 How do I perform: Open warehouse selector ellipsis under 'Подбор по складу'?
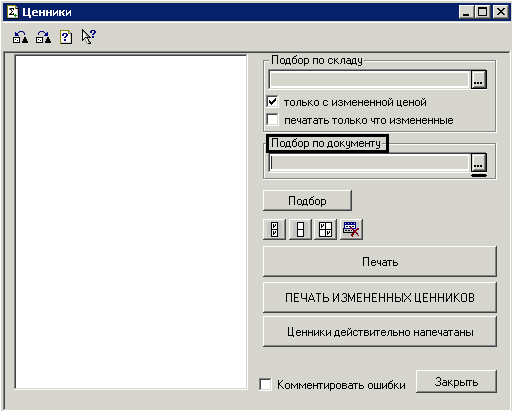click(x=479, y=79)
